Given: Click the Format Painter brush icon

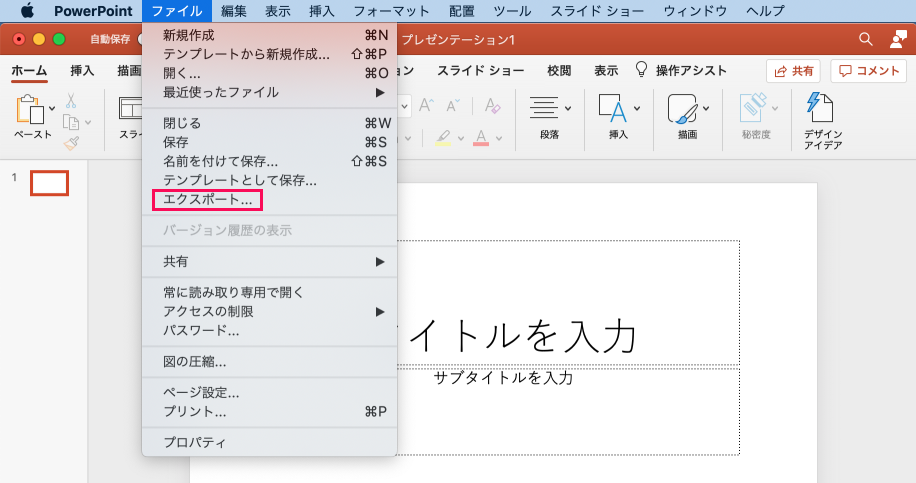Looking at the screenshot, I should click(71, 143).
